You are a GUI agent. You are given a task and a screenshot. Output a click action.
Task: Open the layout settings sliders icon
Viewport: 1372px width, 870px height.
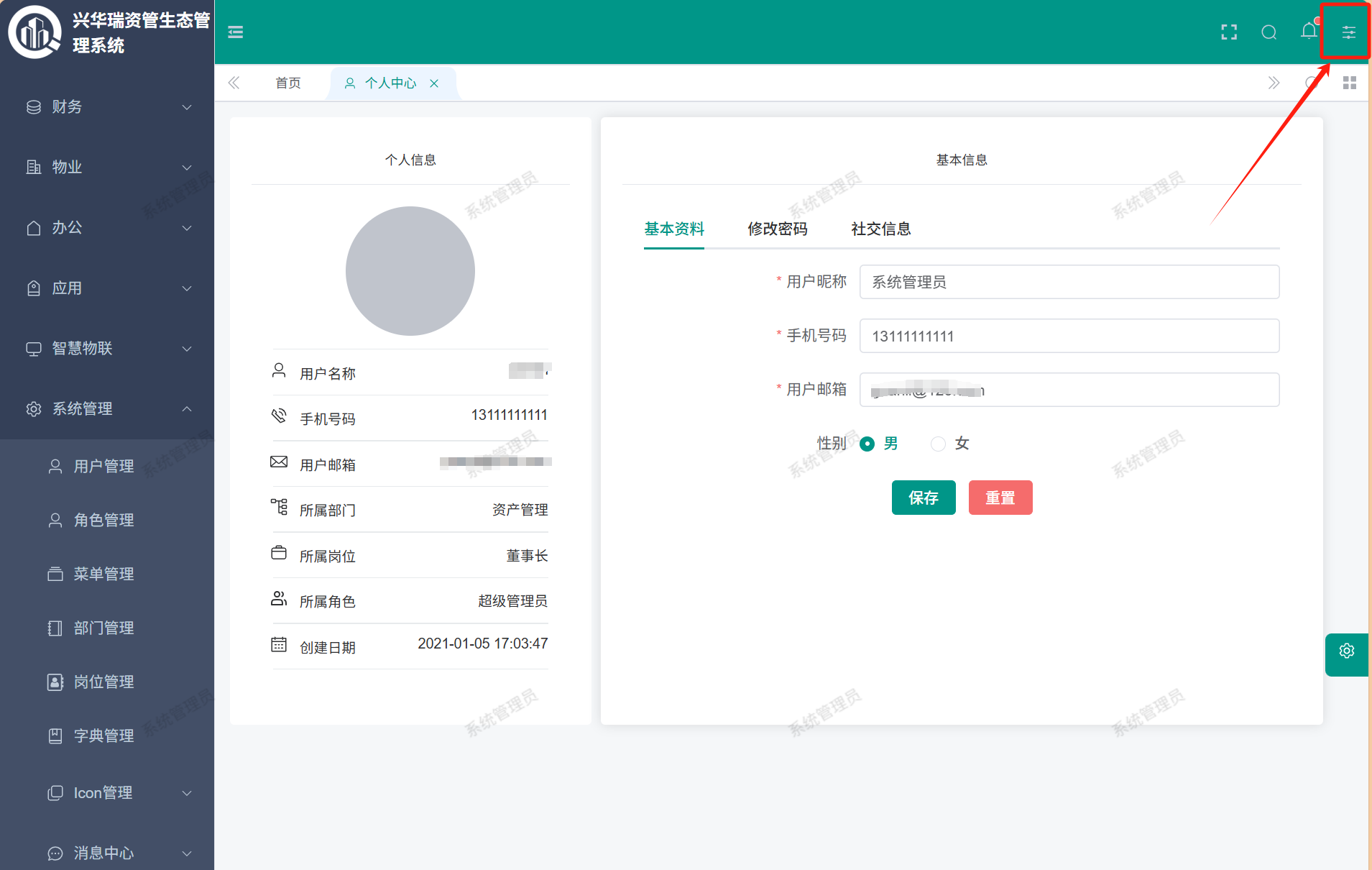(1348, 32)
